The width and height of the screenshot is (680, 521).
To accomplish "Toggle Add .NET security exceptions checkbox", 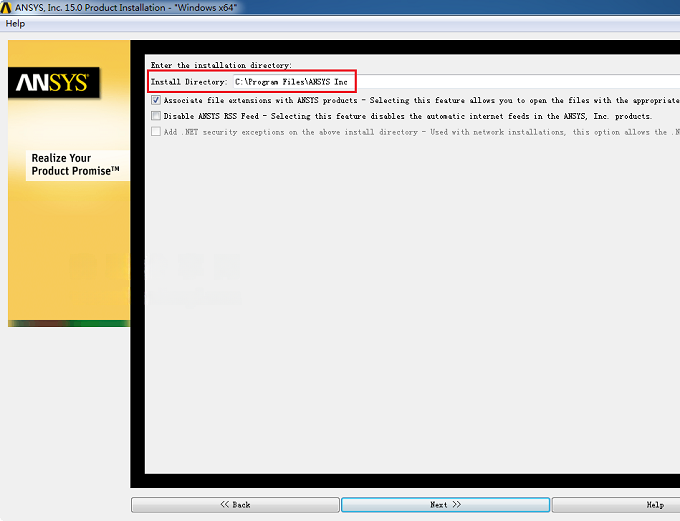I will tap(156, 131).
